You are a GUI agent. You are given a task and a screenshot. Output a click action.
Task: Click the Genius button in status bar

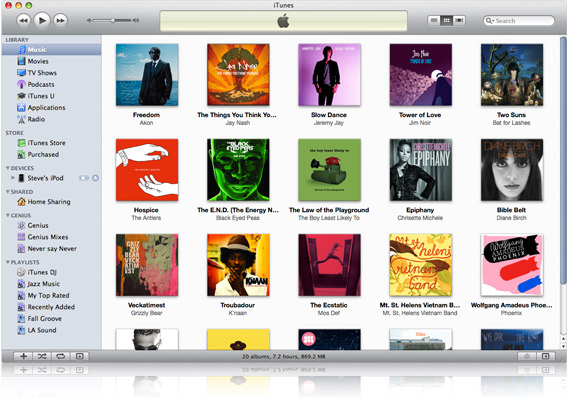[527, 356]
